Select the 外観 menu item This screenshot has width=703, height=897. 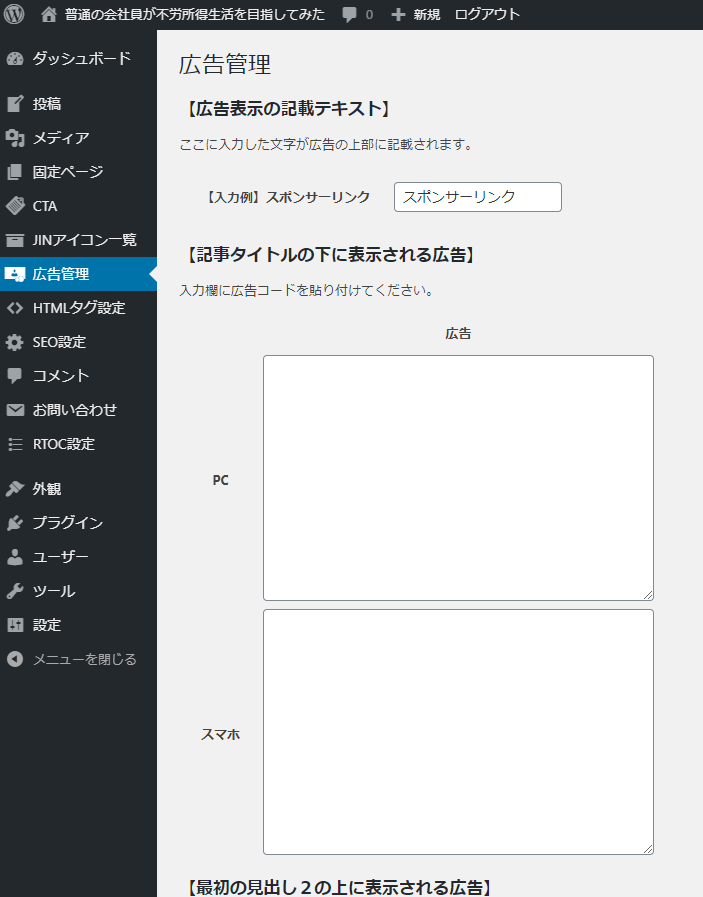click(x=47, y=489)
